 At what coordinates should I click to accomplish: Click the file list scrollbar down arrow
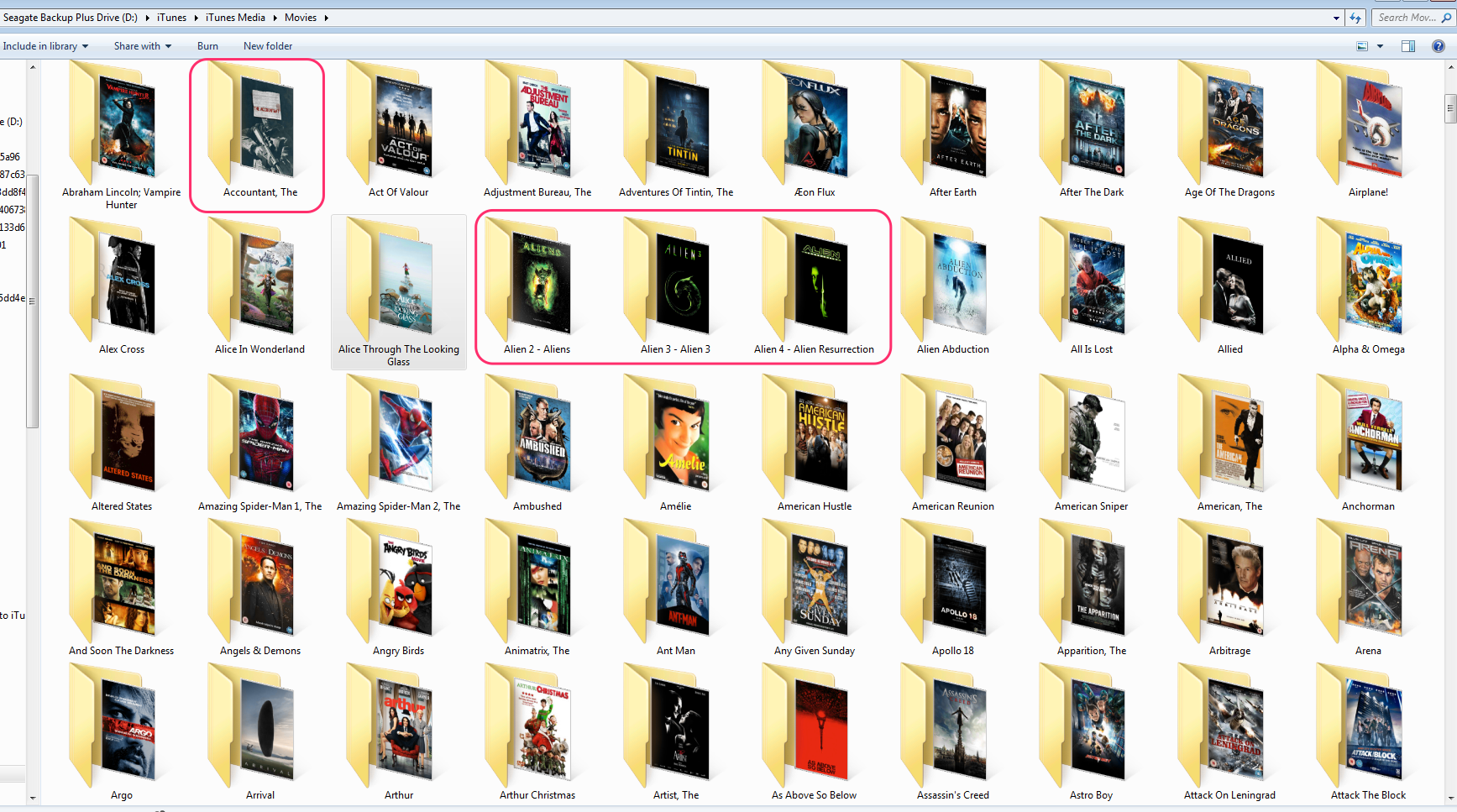[1450, 799]
